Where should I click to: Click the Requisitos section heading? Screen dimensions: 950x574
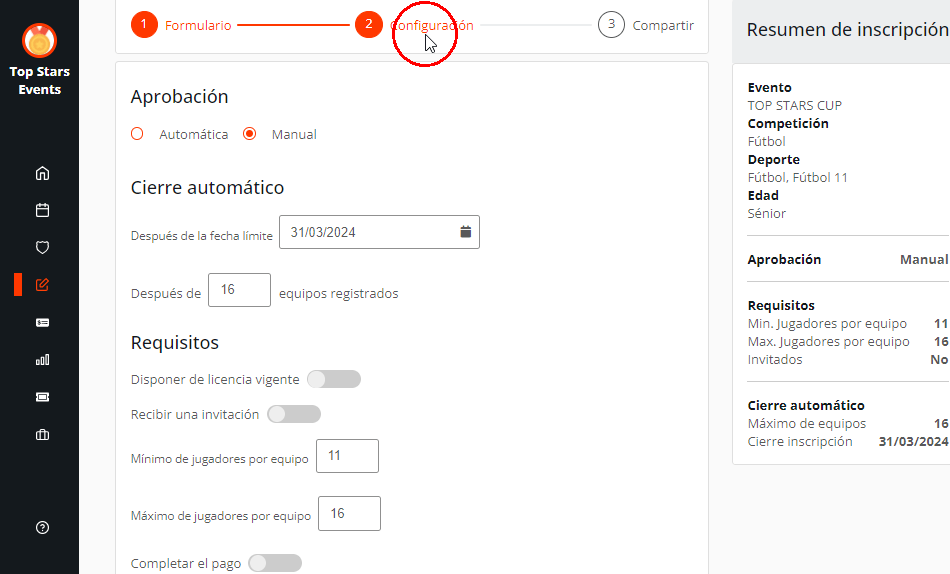(x=174, y=342)
